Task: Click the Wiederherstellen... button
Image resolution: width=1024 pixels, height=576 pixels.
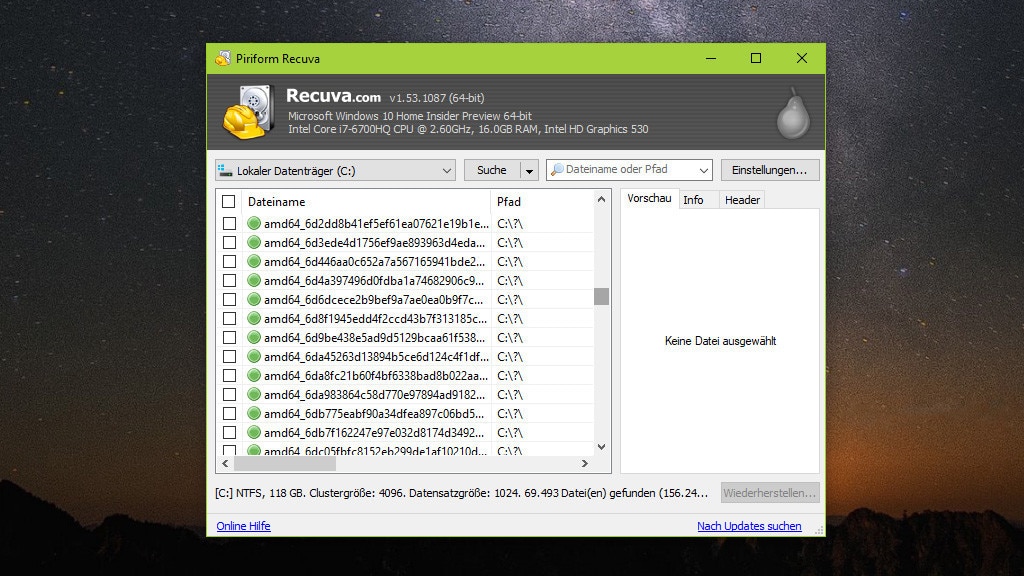Action: coord(770,493)
